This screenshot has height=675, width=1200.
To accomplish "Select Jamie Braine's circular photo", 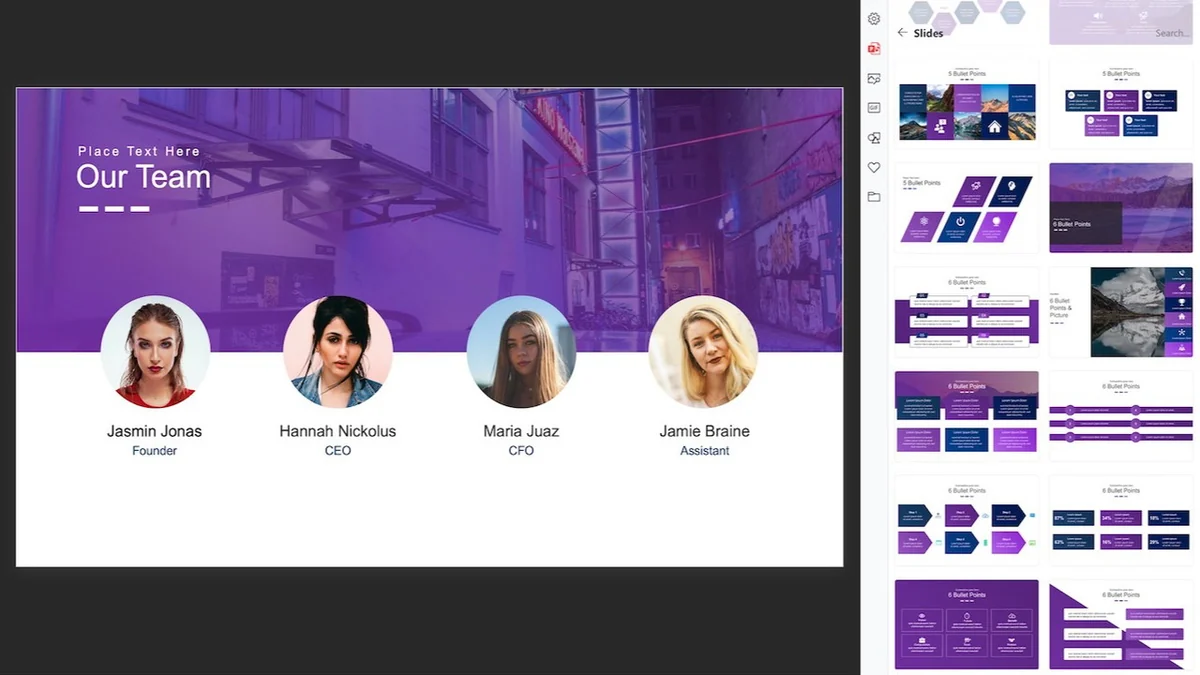I will click(703, 351).
